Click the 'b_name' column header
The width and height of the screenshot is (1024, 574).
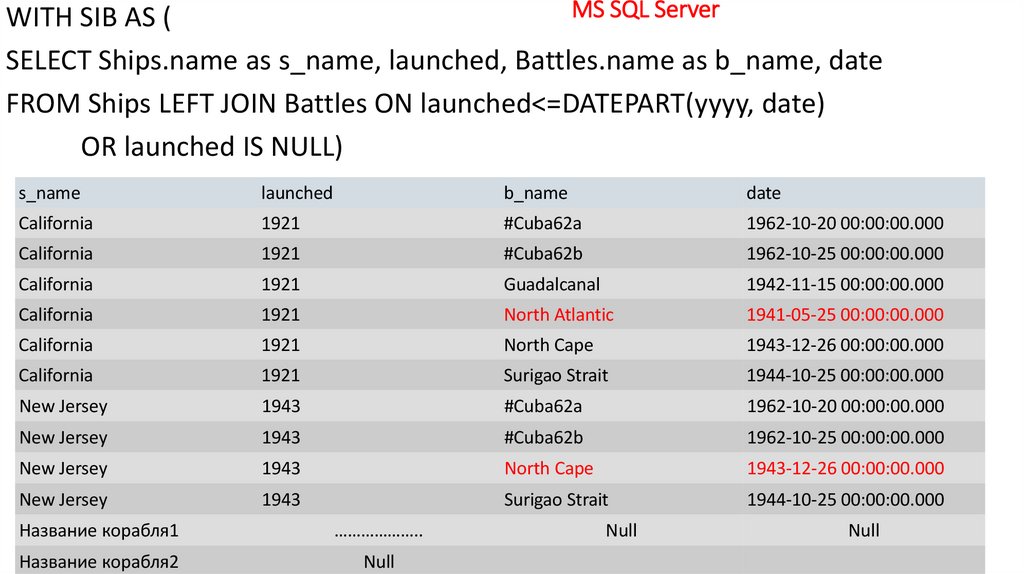535,193
